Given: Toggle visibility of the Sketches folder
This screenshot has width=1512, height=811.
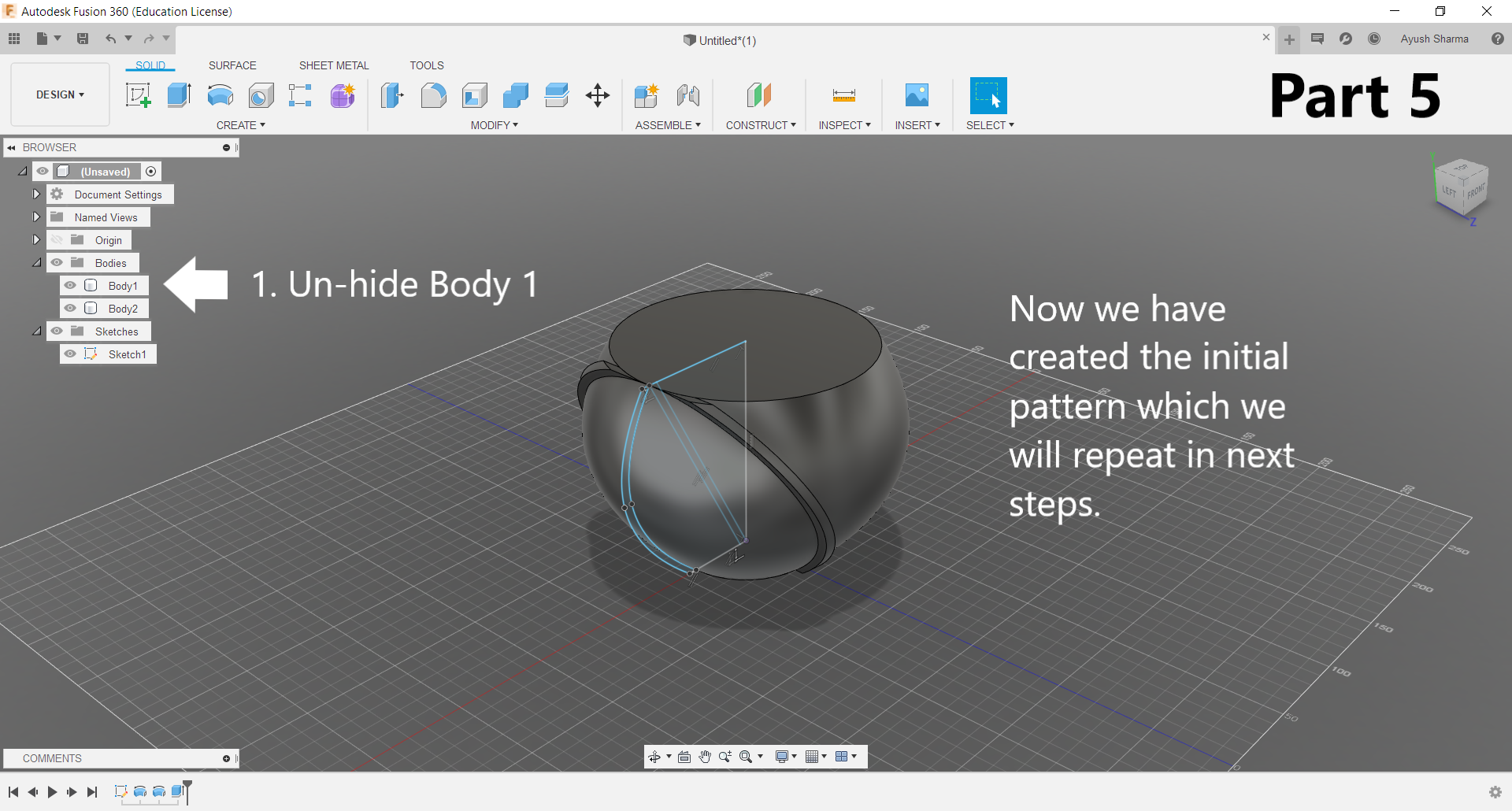Looking at the screenshot, I should (x=57, y=331).
